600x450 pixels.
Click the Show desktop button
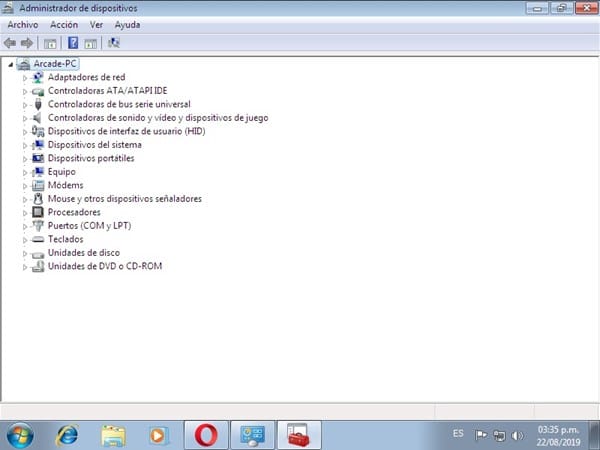(x=594, y=435)
